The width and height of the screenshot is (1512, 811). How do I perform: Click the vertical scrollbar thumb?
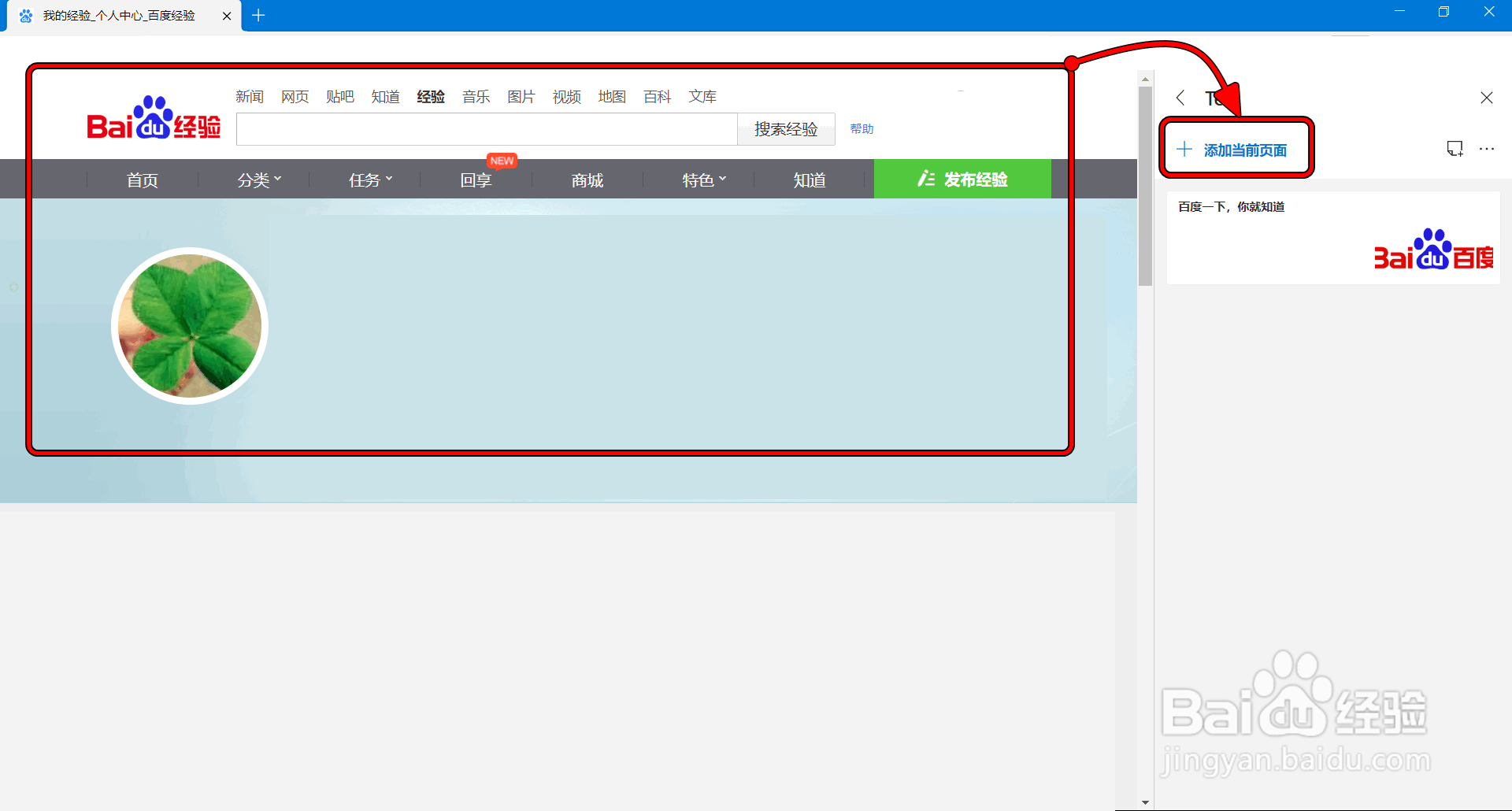coord(1145,186)
